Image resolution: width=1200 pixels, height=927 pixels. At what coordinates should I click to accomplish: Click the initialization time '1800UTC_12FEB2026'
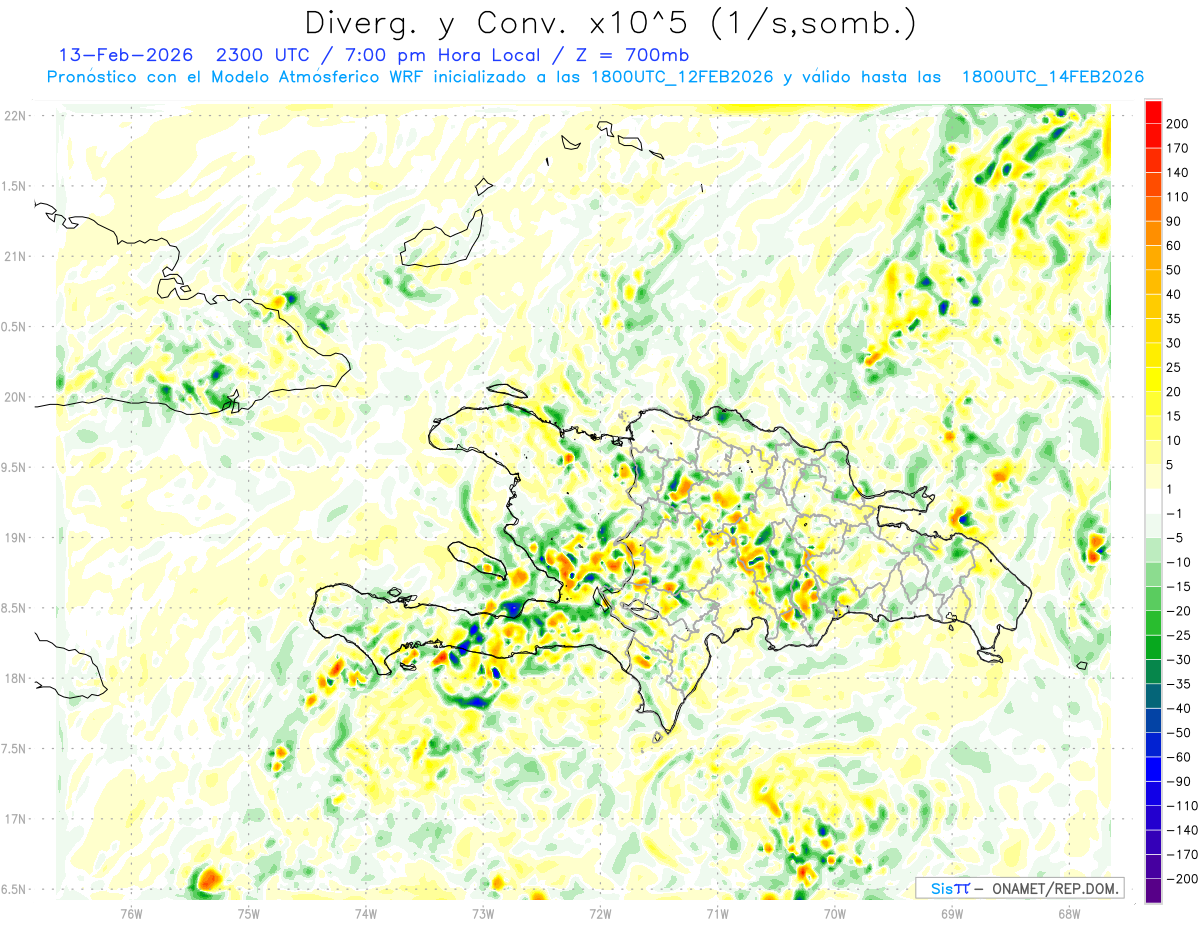tap(681, 77)
